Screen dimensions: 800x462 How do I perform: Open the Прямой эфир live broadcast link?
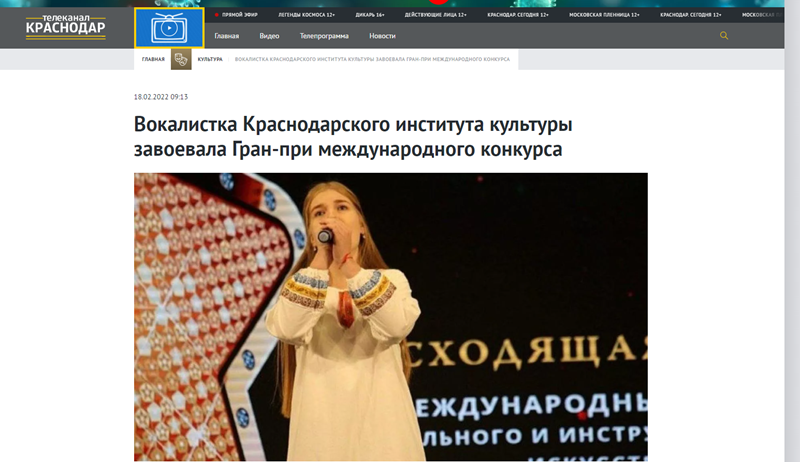point(236,15)
